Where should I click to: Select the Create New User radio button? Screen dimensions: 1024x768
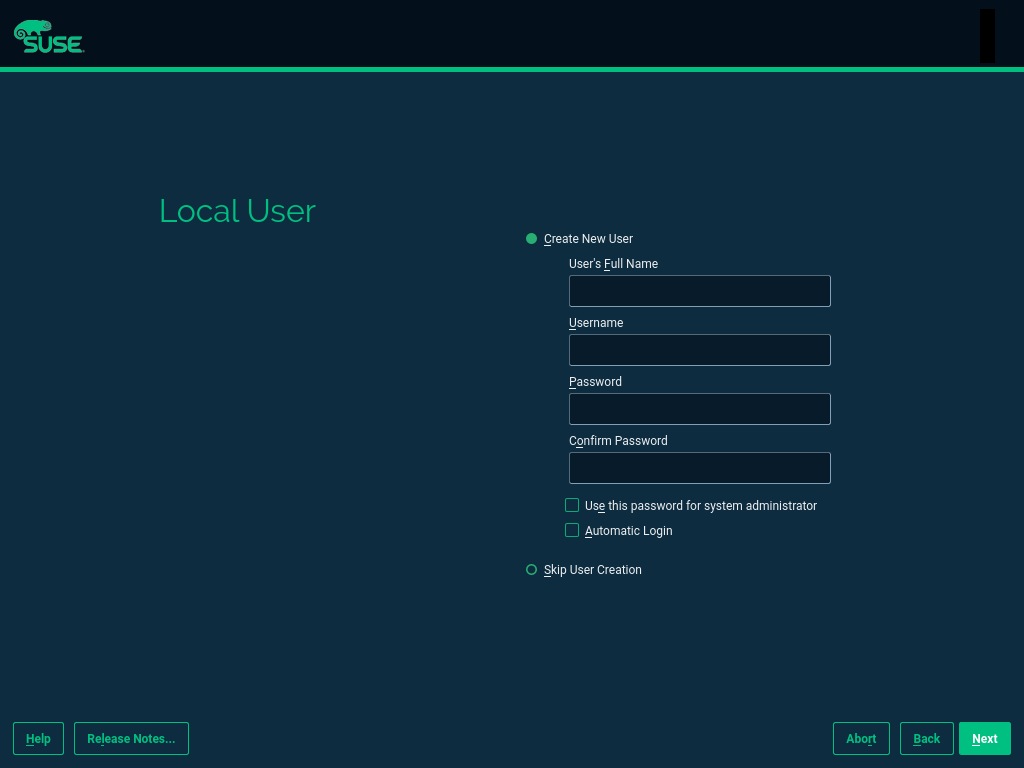tap(532, 239)
